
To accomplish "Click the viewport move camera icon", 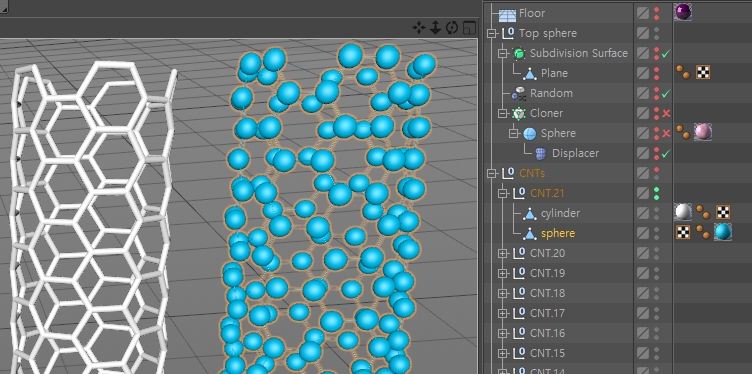I will (418, 28).
